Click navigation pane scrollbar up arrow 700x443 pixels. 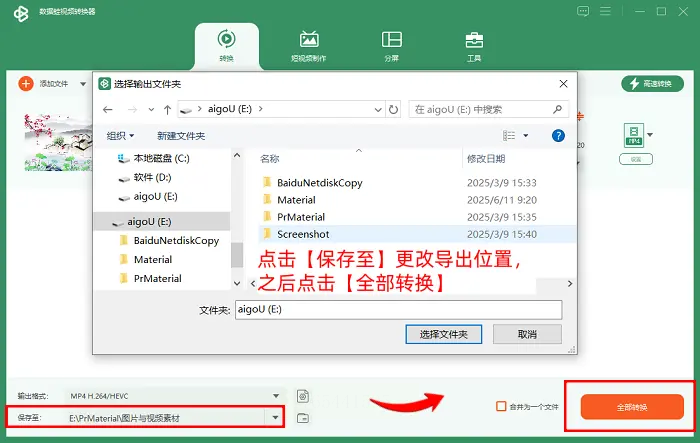coord(237,155)
